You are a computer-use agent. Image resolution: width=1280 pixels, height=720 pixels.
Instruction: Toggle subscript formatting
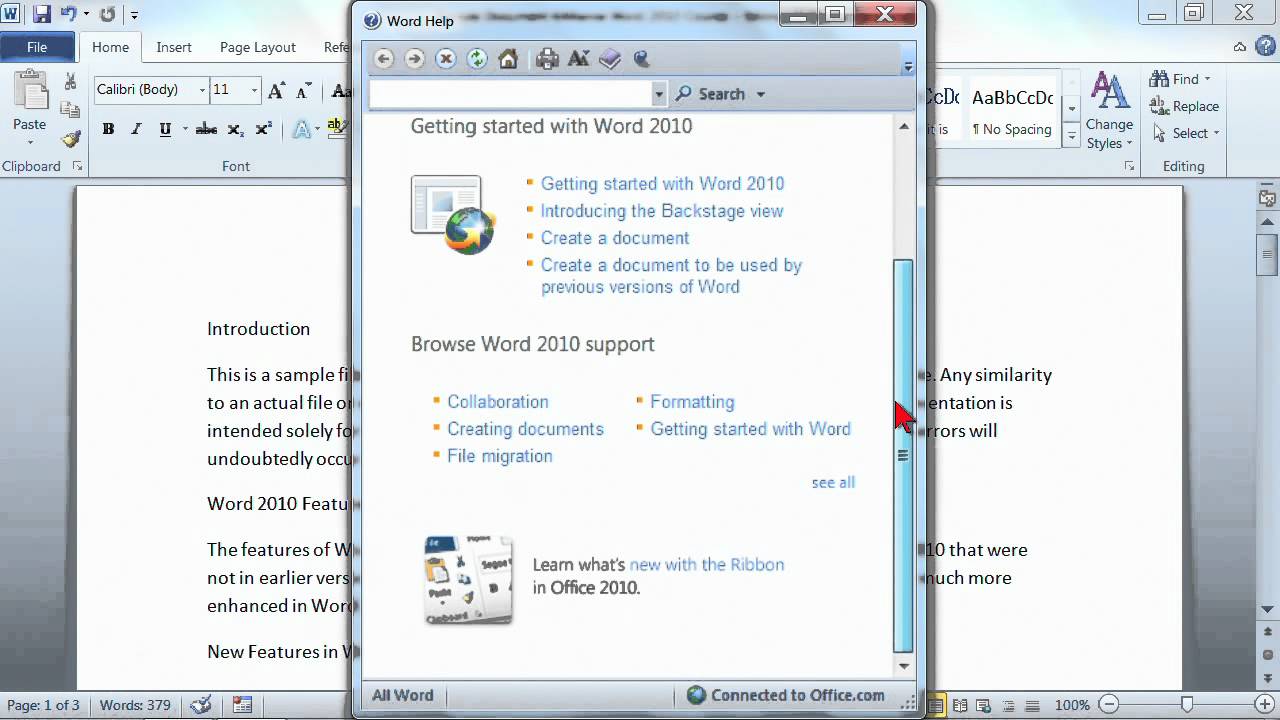point(235,129)
